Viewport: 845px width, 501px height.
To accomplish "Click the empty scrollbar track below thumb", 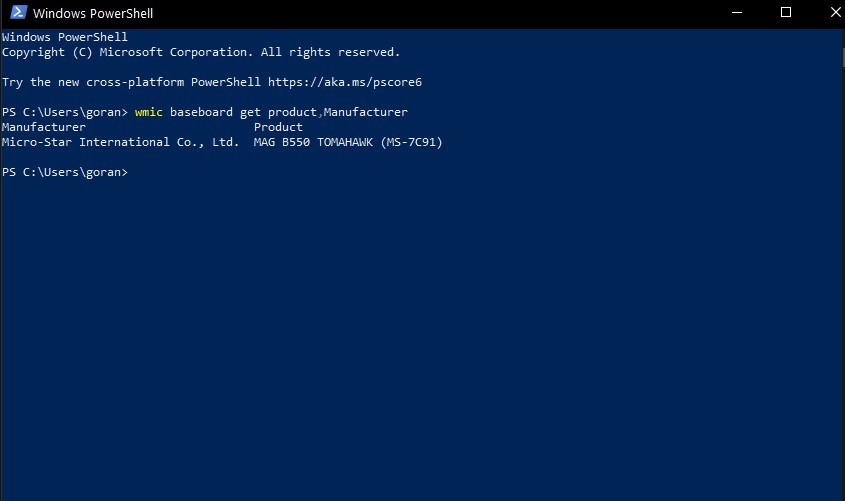I will pyautogui.click(x=843, y=283).
